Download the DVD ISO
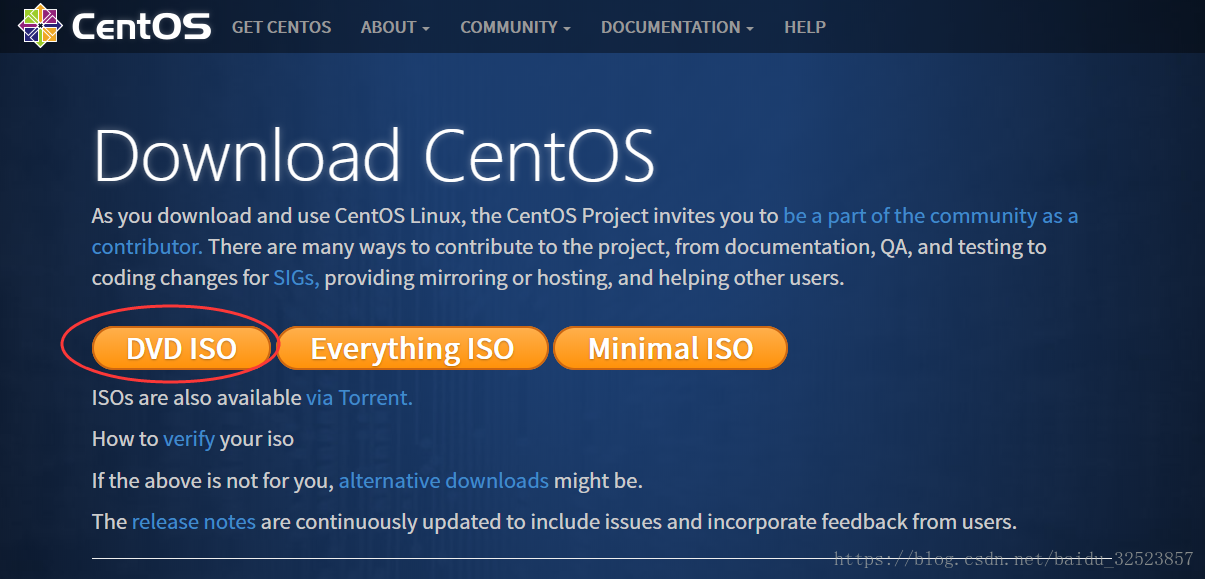The width and height of the screenshot is (1205, 579). coord(182,348)
